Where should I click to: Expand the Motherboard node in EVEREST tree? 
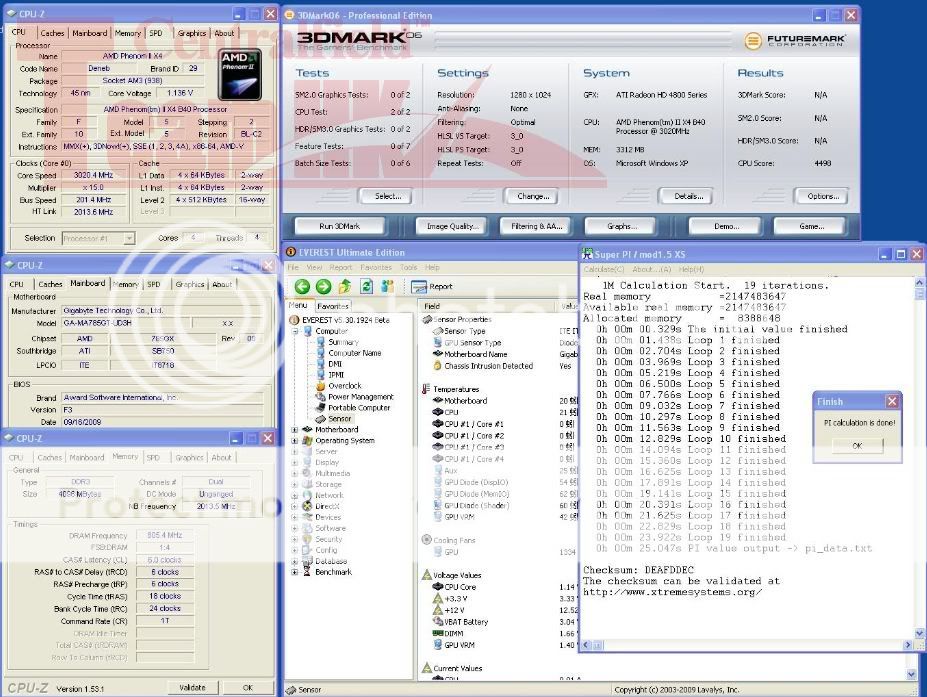tap(295, 430)
